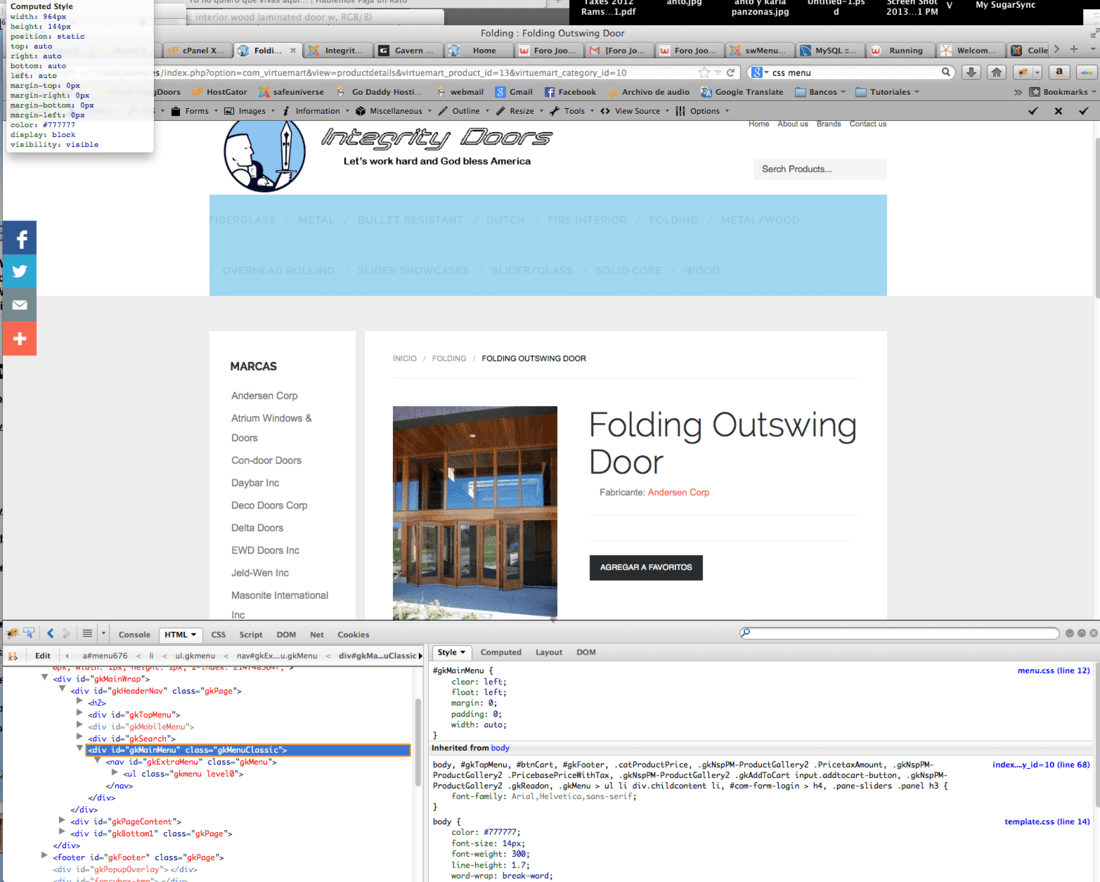
Task: Select gkMainMenu div row in HTML tree
Action: coord(248,750)
